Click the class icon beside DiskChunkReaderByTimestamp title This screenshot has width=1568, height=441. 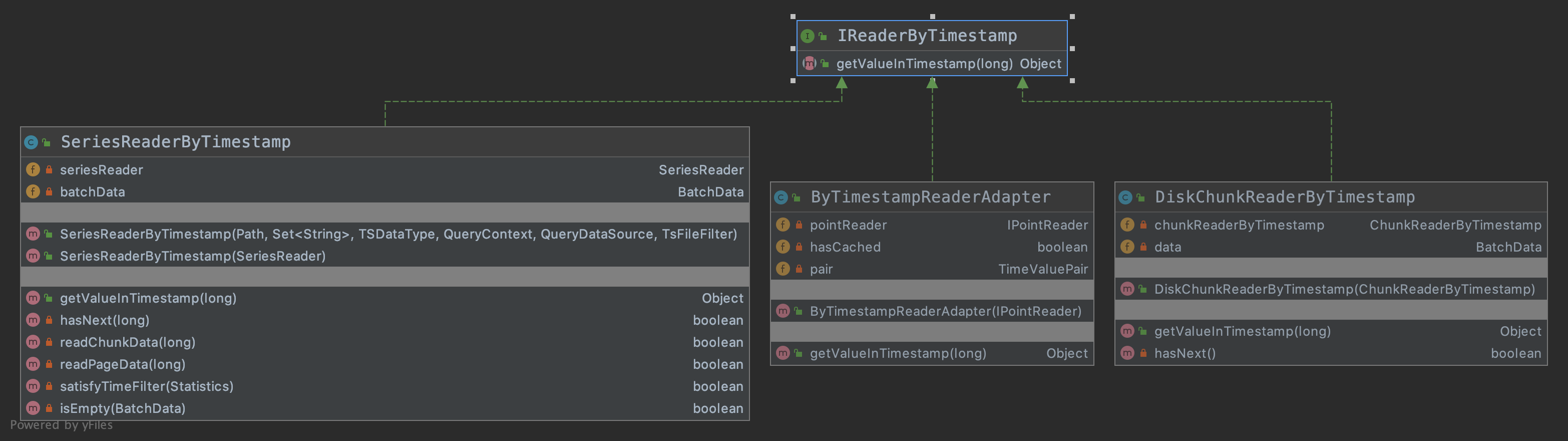[x=1125, y=197]
